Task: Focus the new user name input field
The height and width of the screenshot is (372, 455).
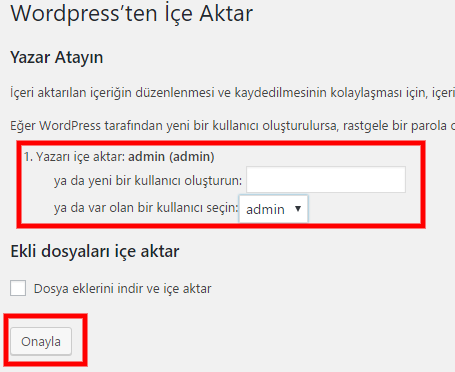Action: point(326,180)
